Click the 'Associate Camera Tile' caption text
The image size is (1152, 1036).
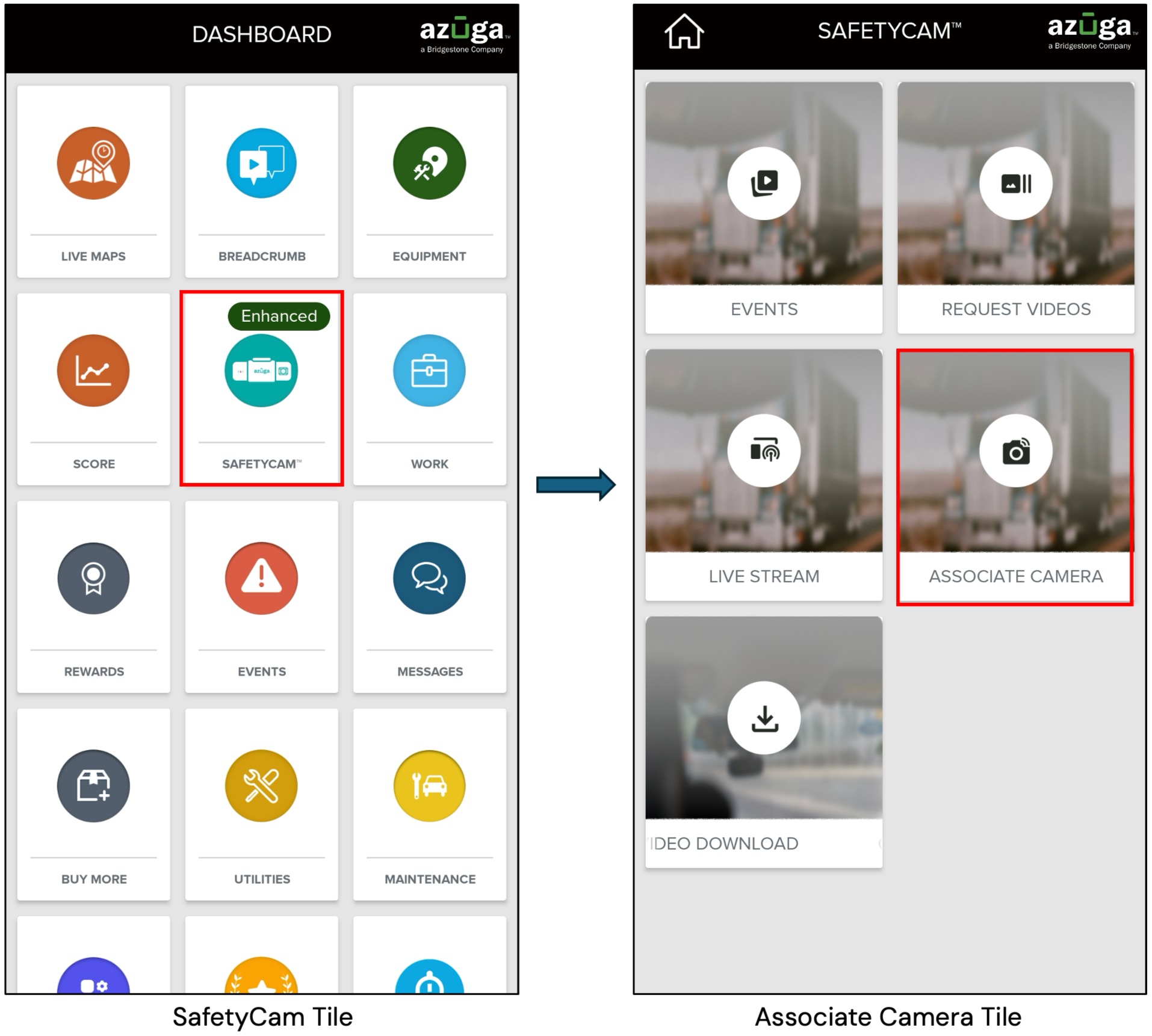pyautogui.click(x=888, y=1017)
